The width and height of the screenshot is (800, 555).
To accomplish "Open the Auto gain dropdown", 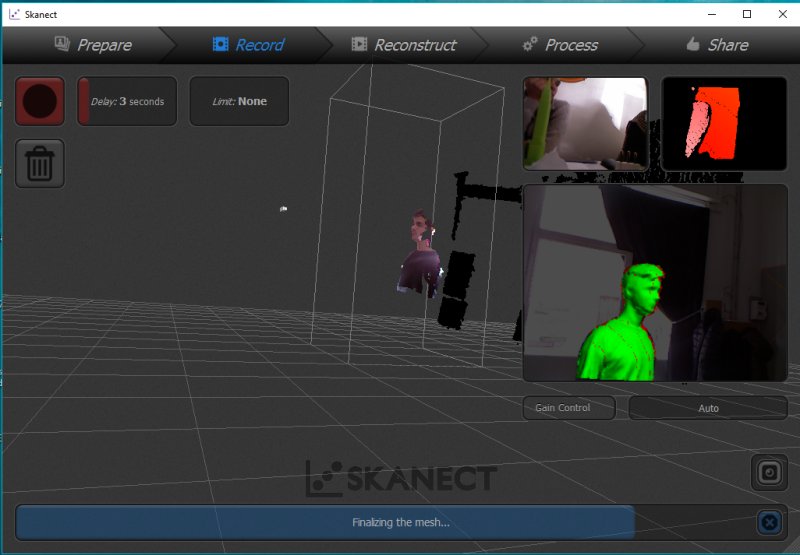I will click(708, 408).
